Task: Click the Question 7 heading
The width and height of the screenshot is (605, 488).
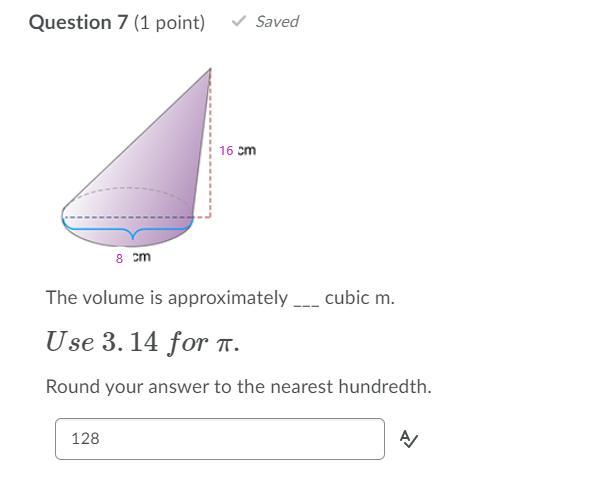Action: pyautogui.click(x=78, y=22)
